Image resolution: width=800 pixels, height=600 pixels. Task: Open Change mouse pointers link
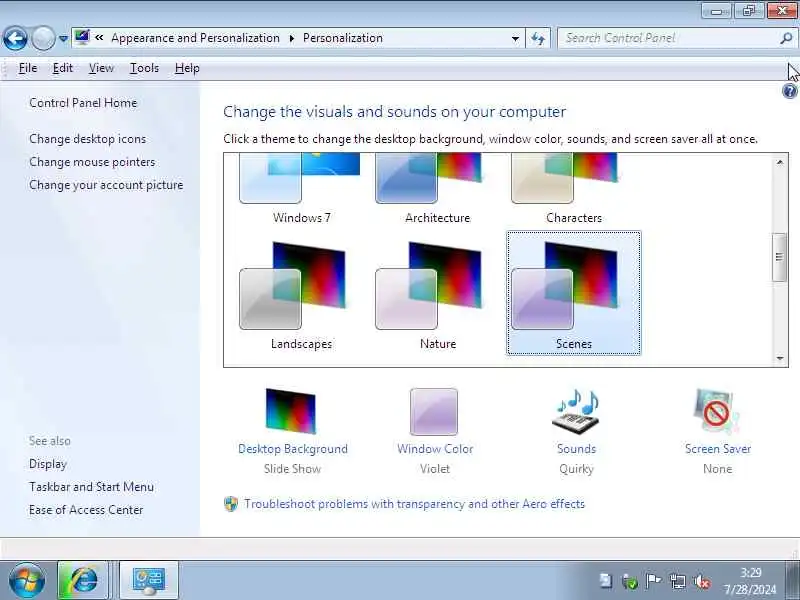[x=92, y=162]
